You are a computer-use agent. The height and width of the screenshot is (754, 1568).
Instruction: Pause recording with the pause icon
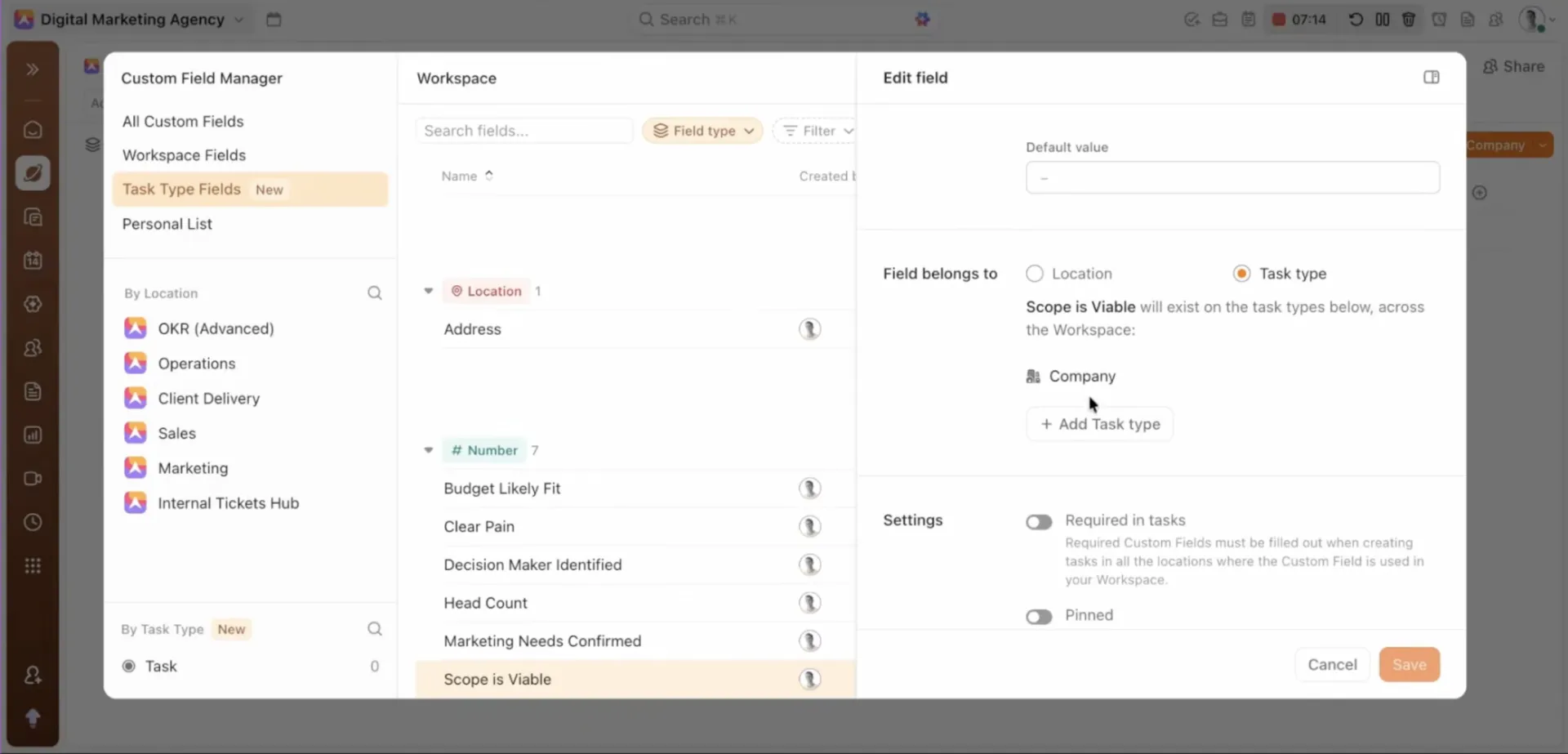[1383, 20]
